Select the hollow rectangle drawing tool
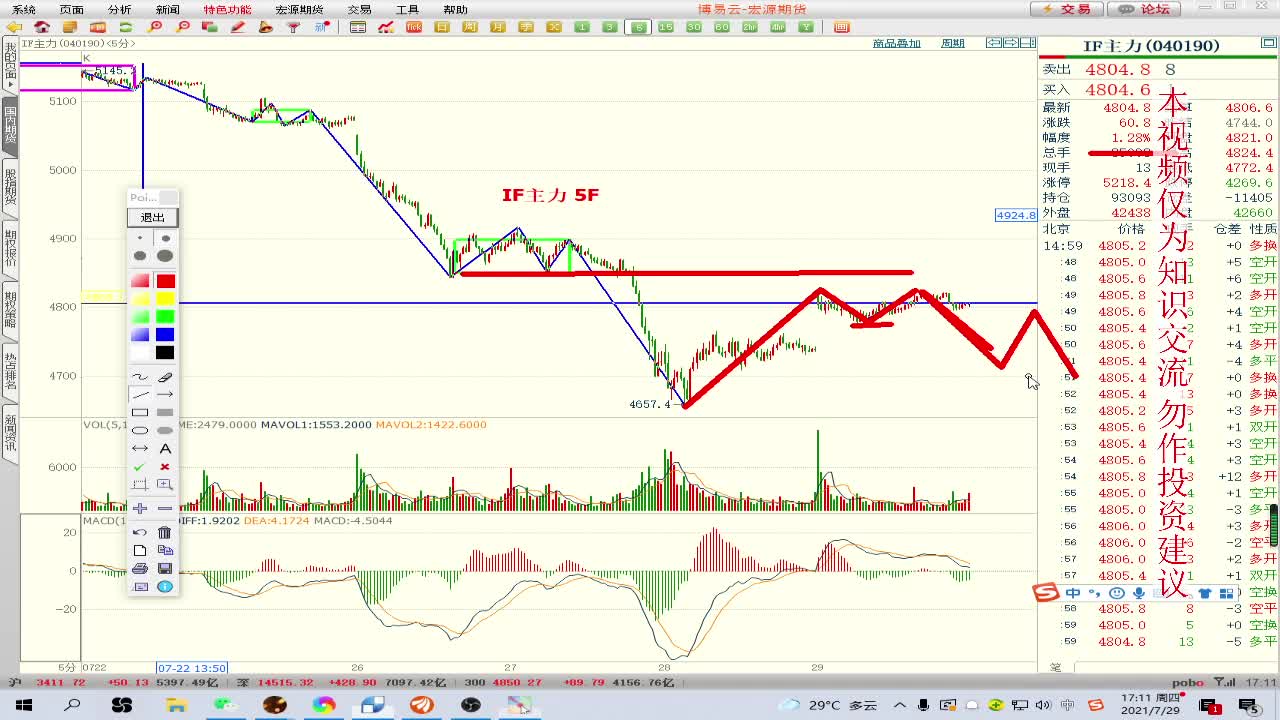The image size is (1280, 720). [140, 412]
